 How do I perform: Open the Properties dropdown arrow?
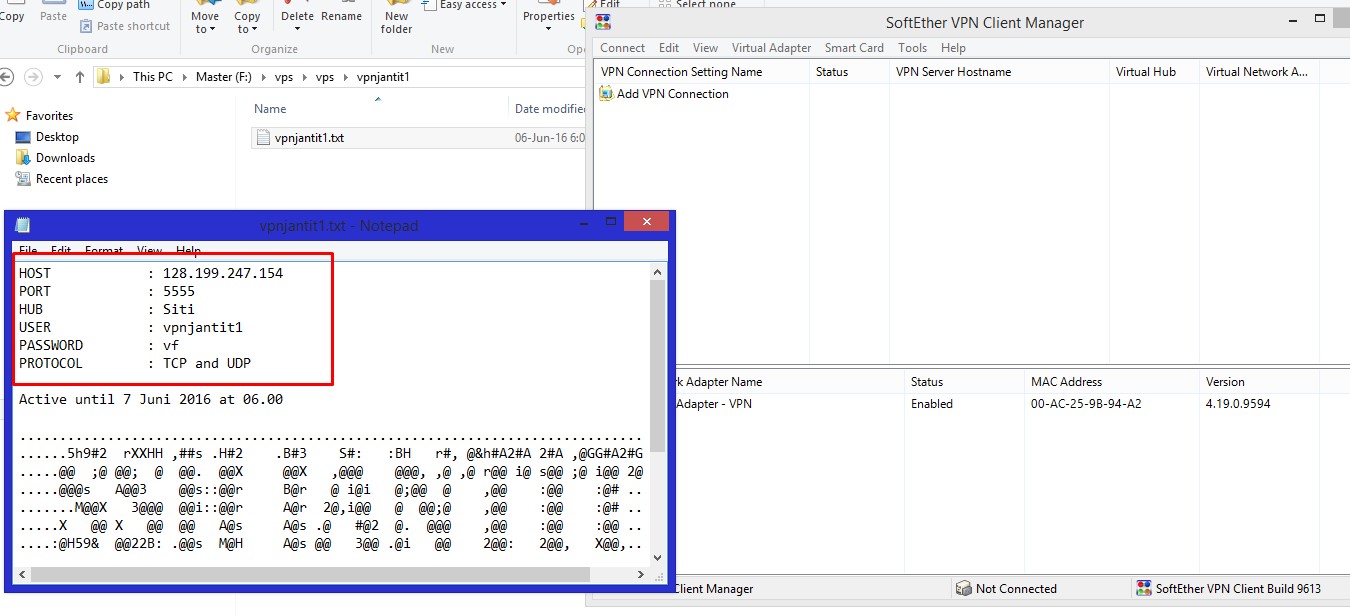click(x=549, y=29)
